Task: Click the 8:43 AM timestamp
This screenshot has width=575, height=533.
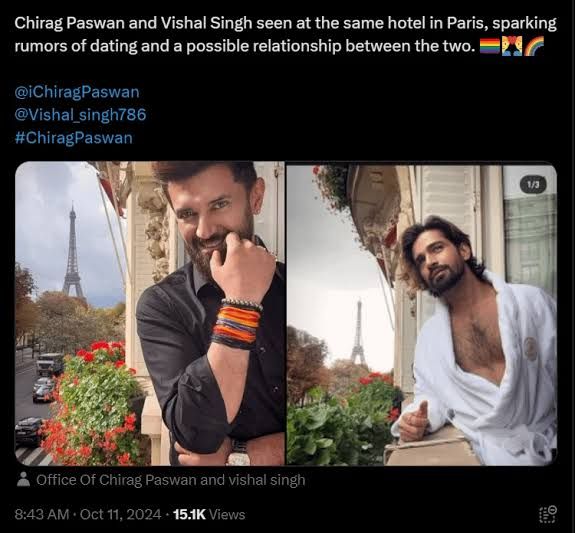Action: (42, 514)
